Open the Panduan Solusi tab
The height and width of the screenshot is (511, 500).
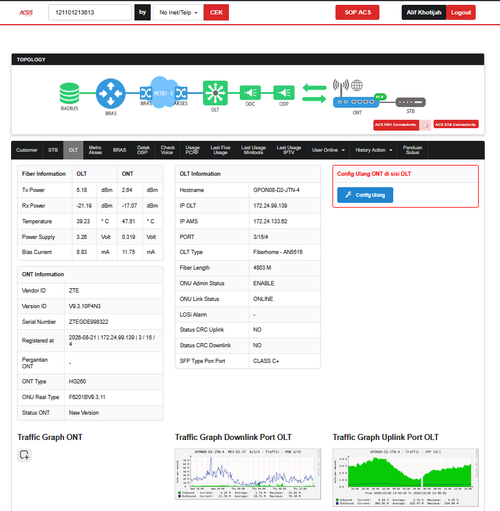tap(412, 150)
